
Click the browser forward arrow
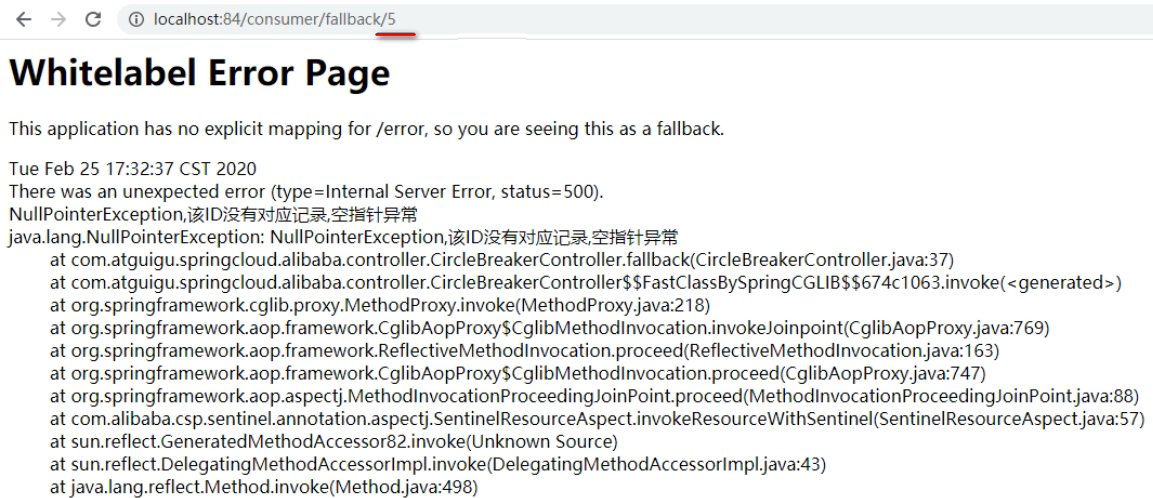point(58,20)
